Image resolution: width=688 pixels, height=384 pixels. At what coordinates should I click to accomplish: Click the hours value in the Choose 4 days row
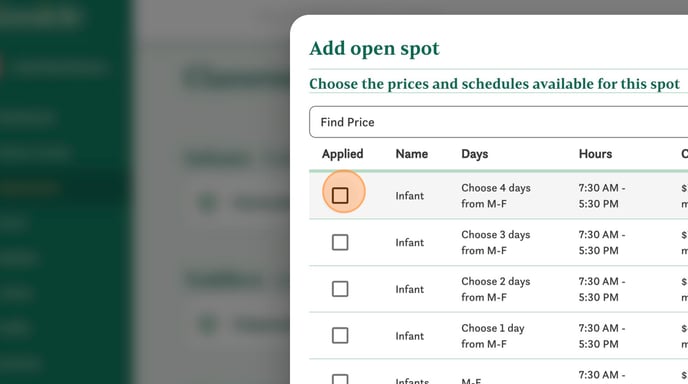602,196
